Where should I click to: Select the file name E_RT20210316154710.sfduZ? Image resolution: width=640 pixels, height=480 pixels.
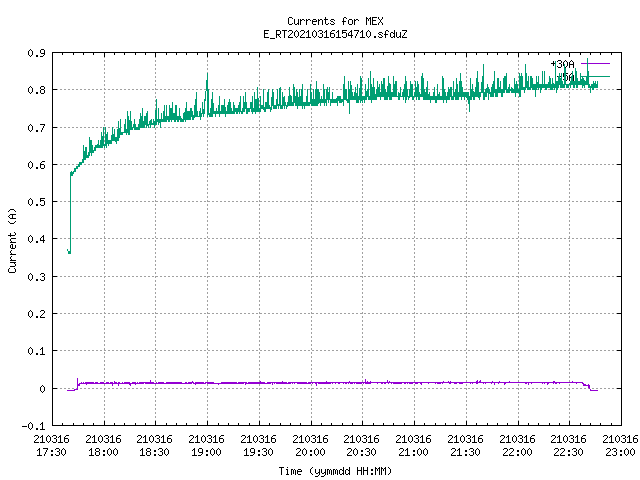point(335,34)
